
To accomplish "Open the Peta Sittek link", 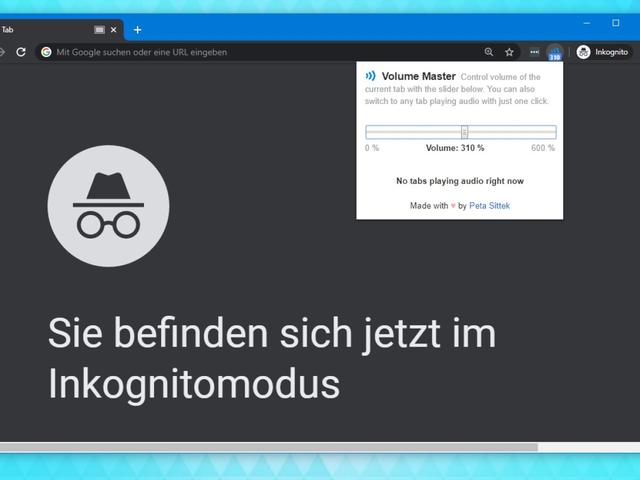I will point(489,206).
